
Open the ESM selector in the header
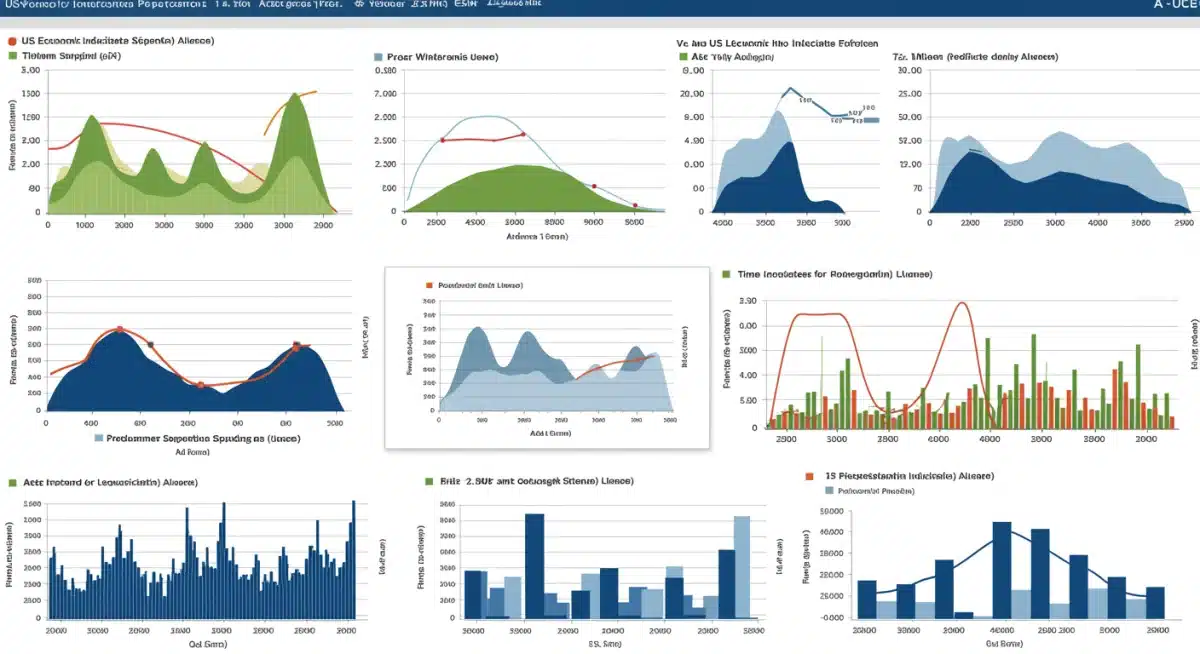point(467,5)
